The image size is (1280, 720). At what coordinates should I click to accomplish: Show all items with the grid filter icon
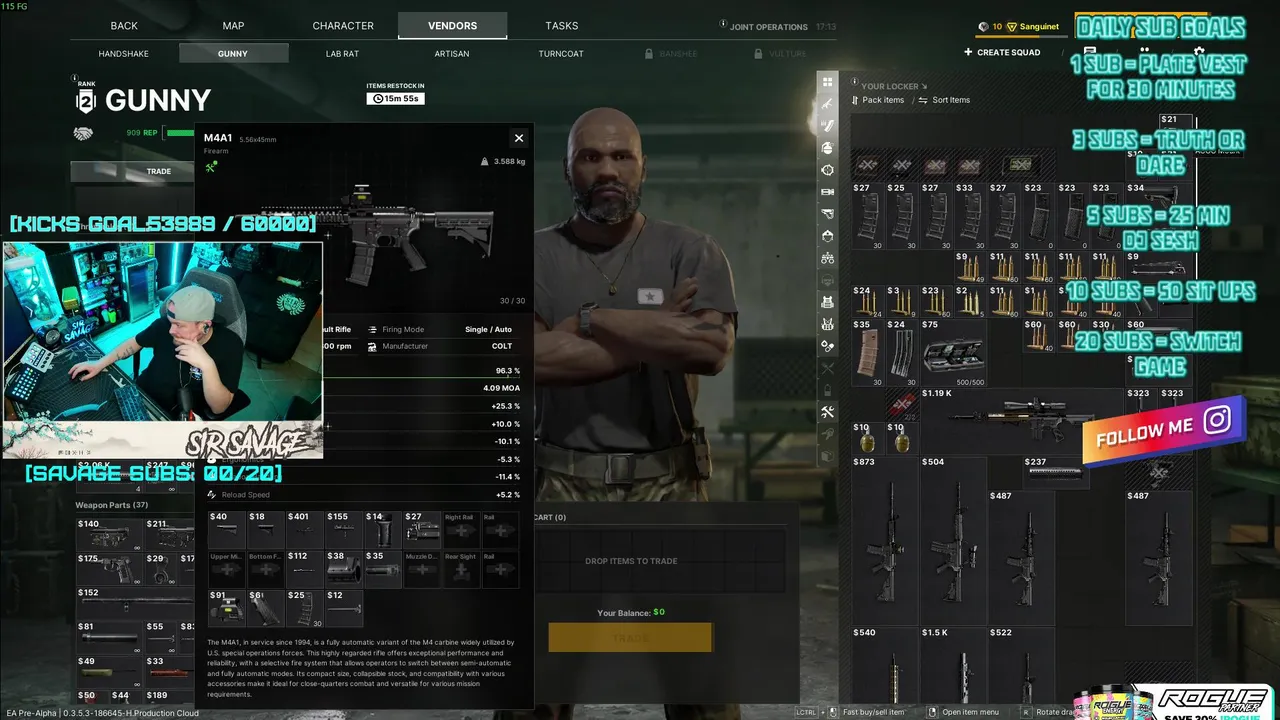pyautogui.click(x=827, y=82)
